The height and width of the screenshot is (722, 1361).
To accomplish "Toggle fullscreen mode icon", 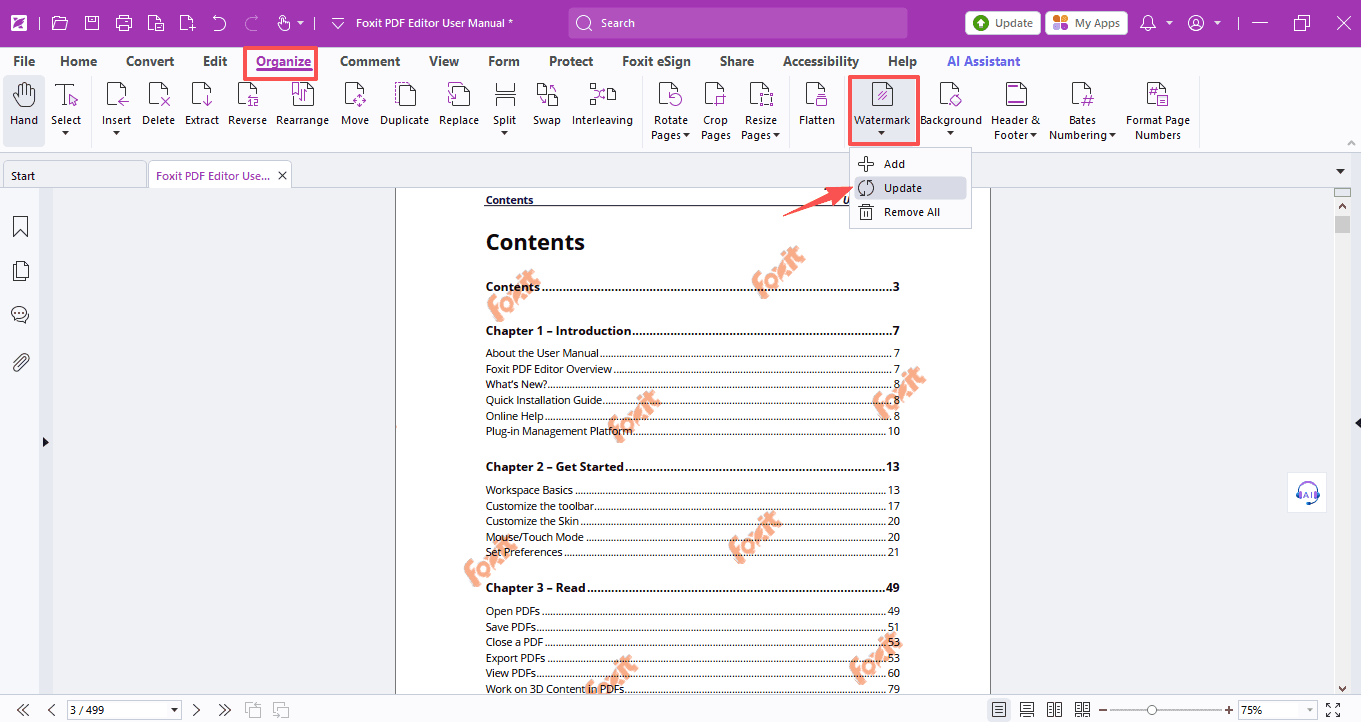I will (x=1332, y=710).
